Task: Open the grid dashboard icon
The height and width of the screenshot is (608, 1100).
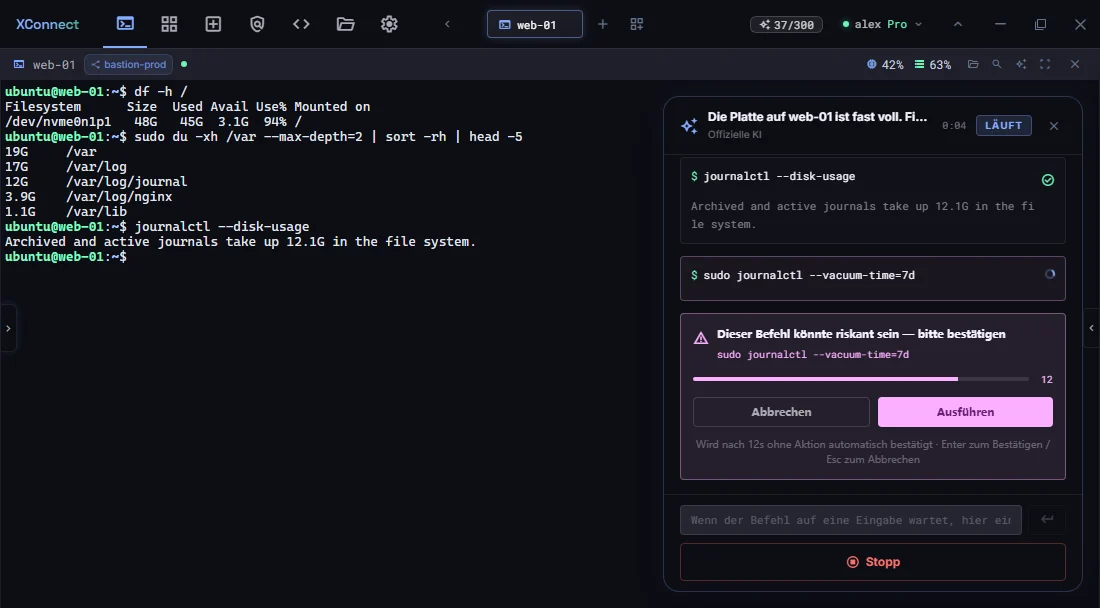Action: click(169, 24)
